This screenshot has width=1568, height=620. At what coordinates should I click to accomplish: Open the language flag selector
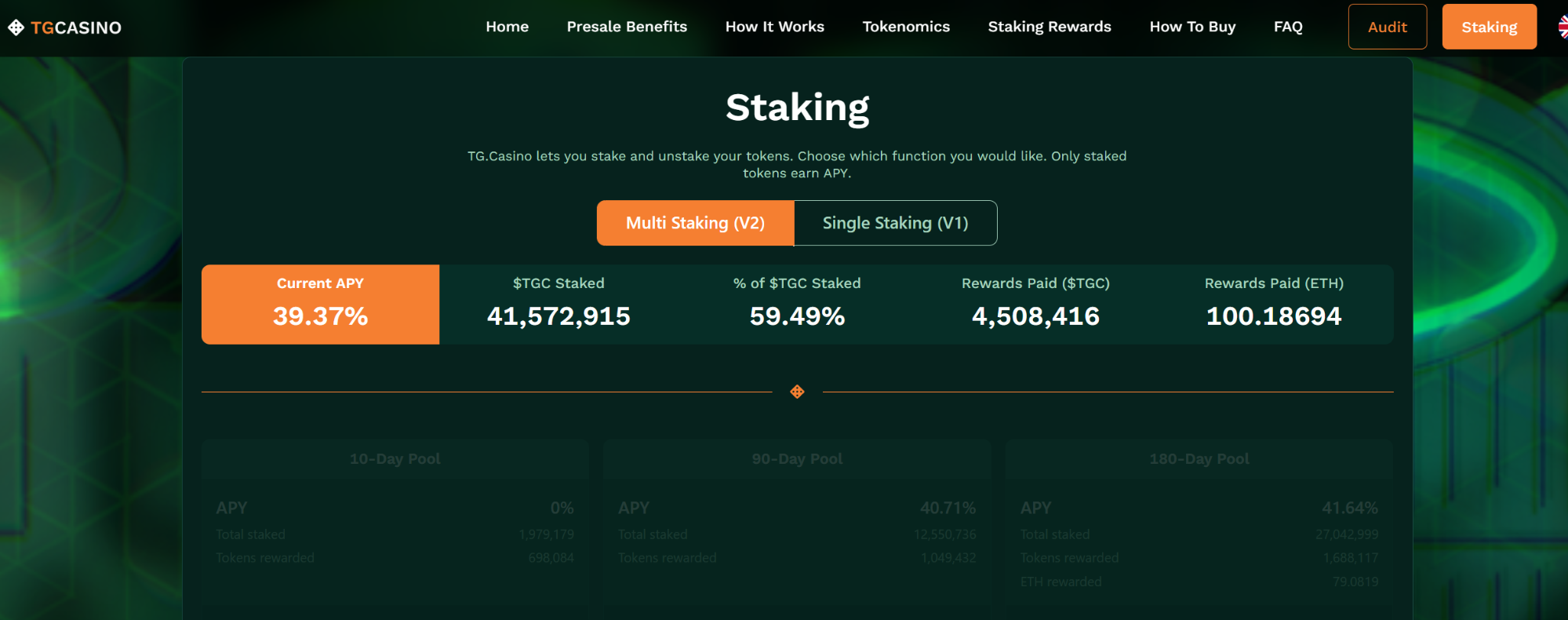click(1563, 27)
